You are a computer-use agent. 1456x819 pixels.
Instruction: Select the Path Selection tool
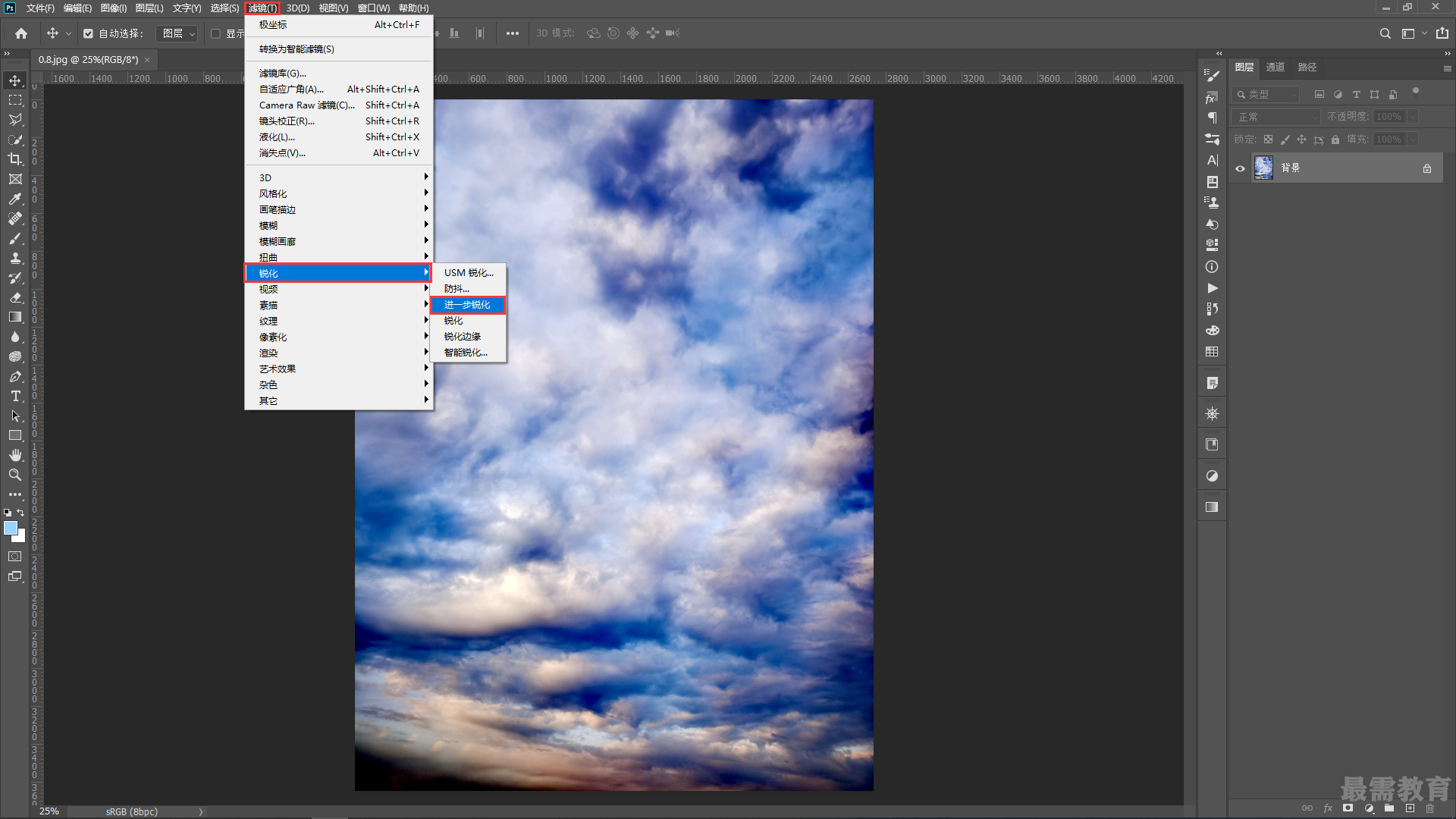point(15,416)
